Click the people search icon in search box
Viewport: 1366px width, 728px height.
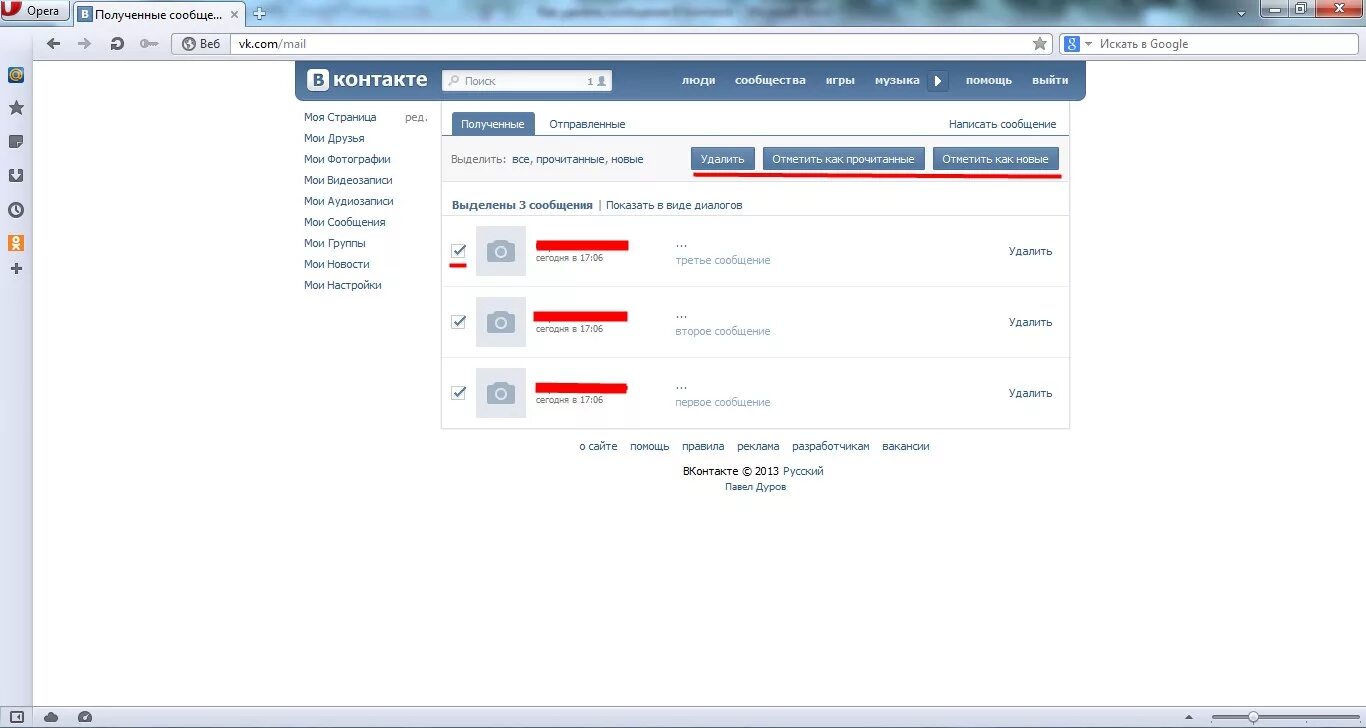tap(598, 81)
